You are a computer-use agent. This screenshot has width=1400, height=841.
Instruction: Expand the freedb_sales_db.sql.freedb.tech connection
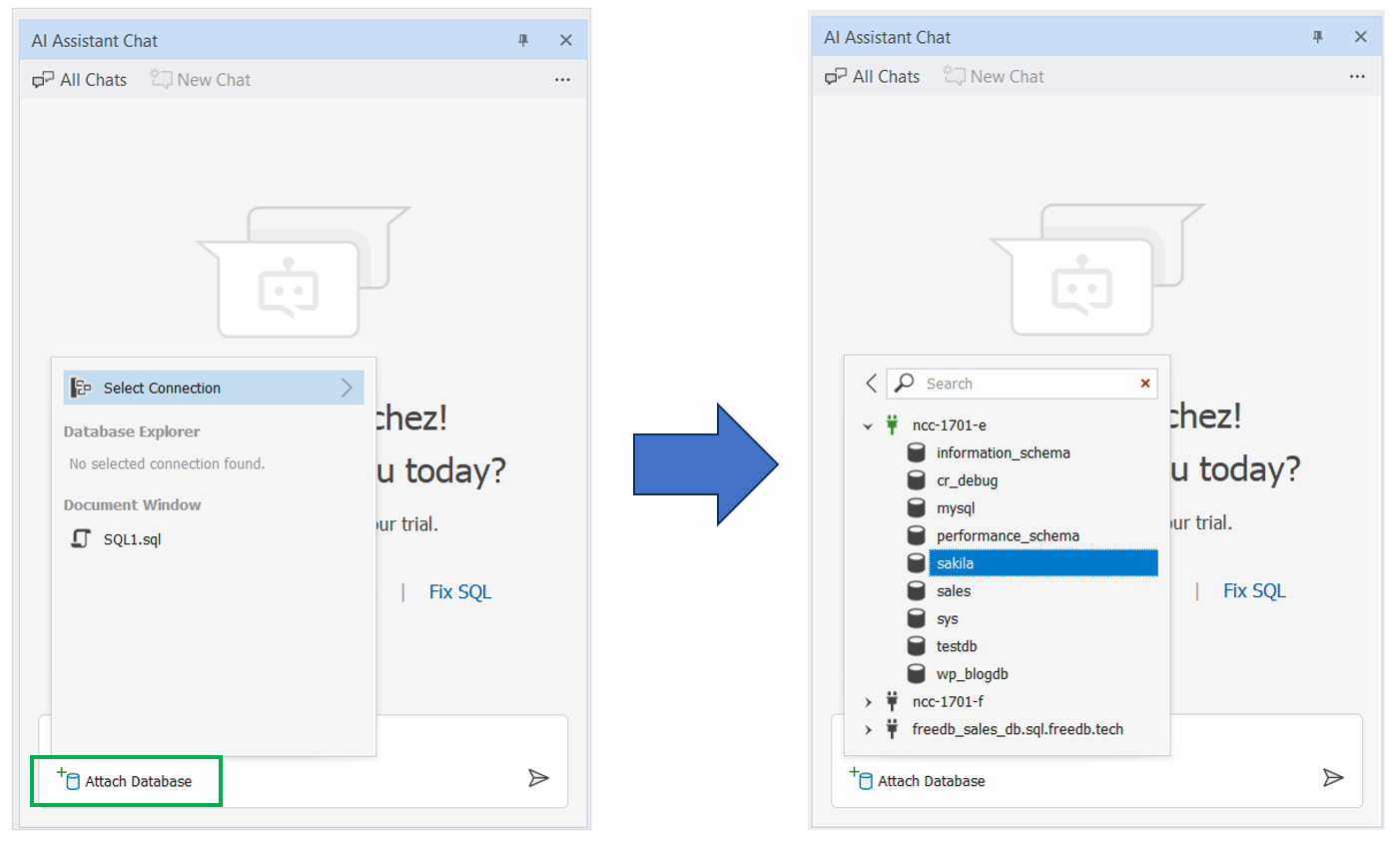pyautogui.click(x=868, y=730)
